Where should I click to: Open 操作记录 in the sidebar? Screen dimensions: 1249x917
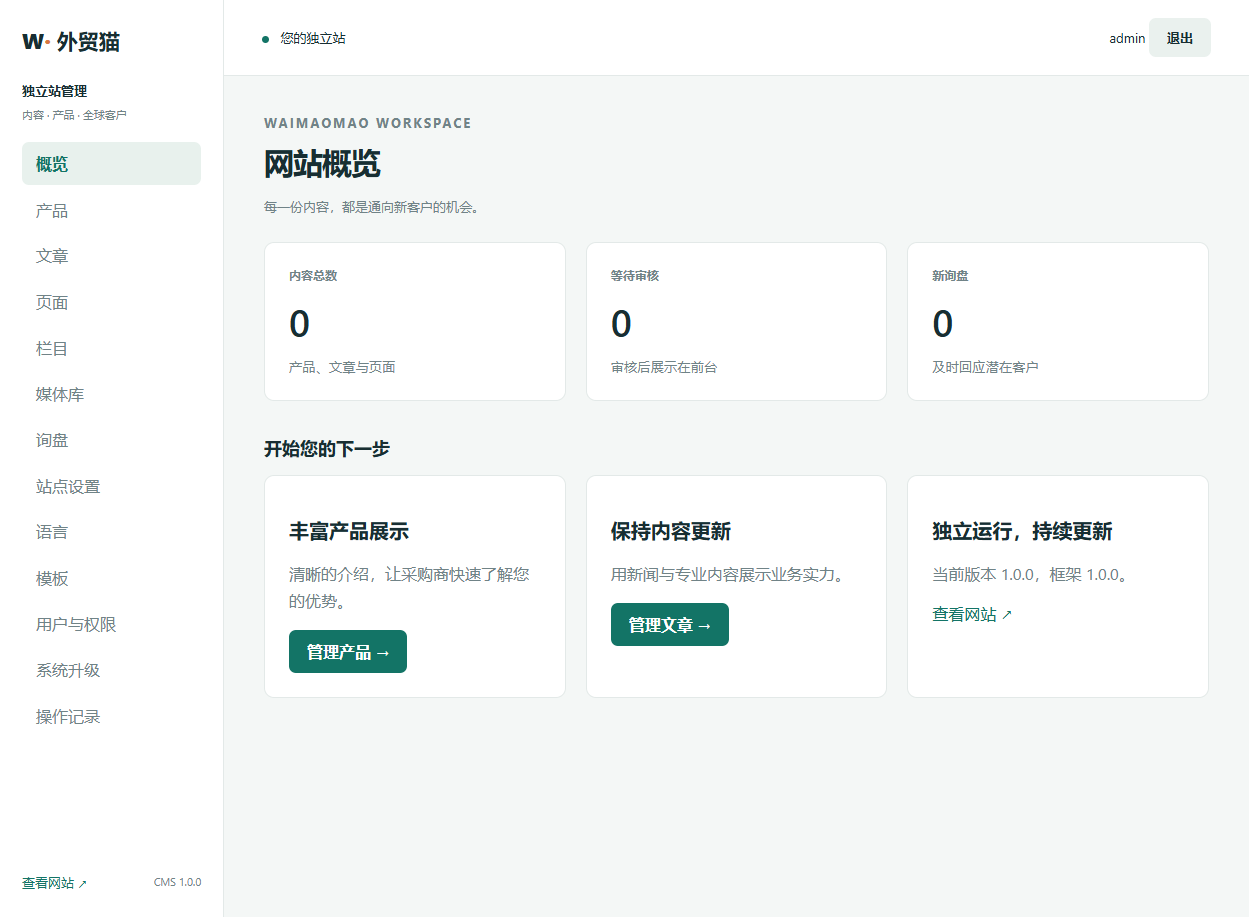[x=111, y=717]
